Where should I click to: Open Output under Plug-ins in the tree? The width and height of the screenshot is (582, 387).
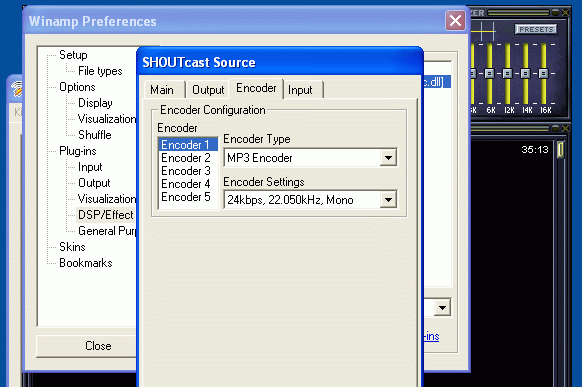[x=94, y=183]
